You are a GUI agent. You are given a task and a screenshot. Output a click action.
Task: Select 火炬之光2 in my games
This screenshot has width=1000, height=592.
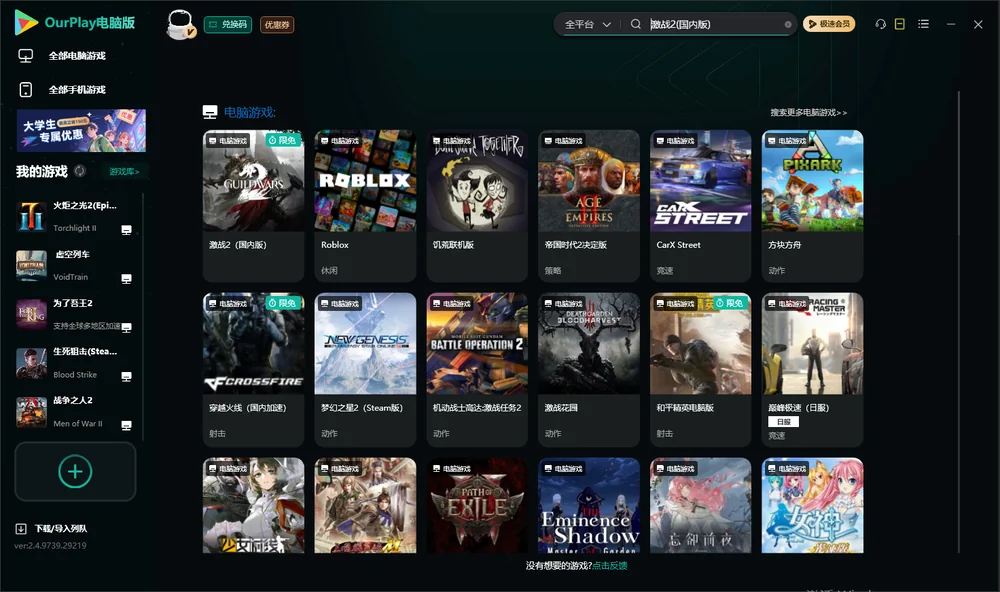pyautogui.click(x=75, y=217)
